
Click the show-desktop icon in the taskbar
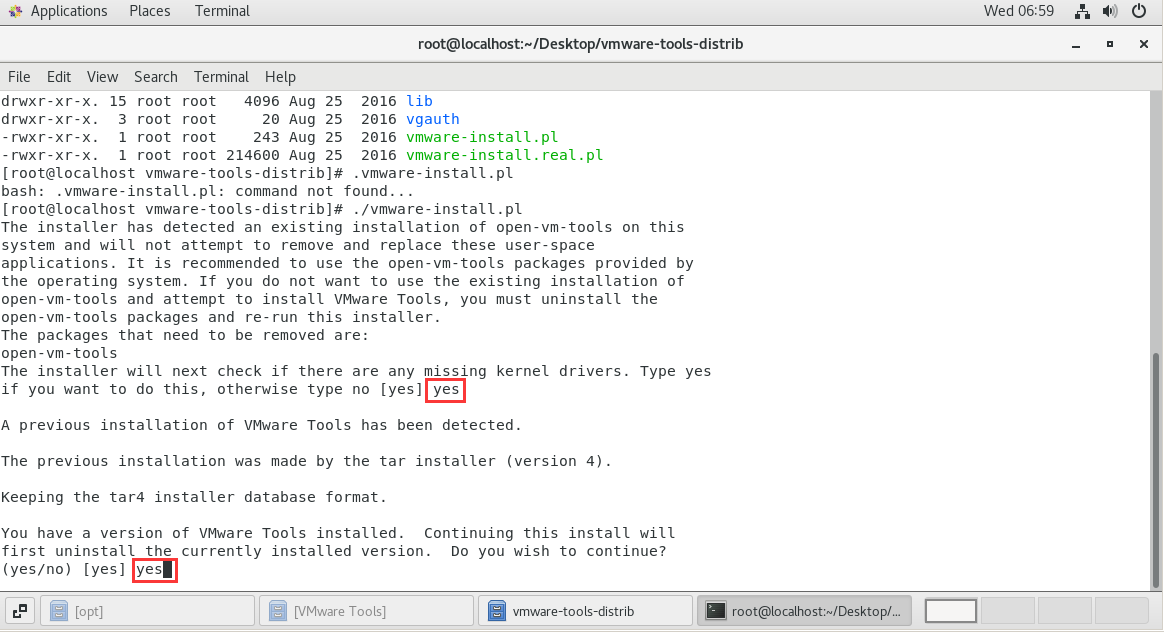[x=20, y=611]
